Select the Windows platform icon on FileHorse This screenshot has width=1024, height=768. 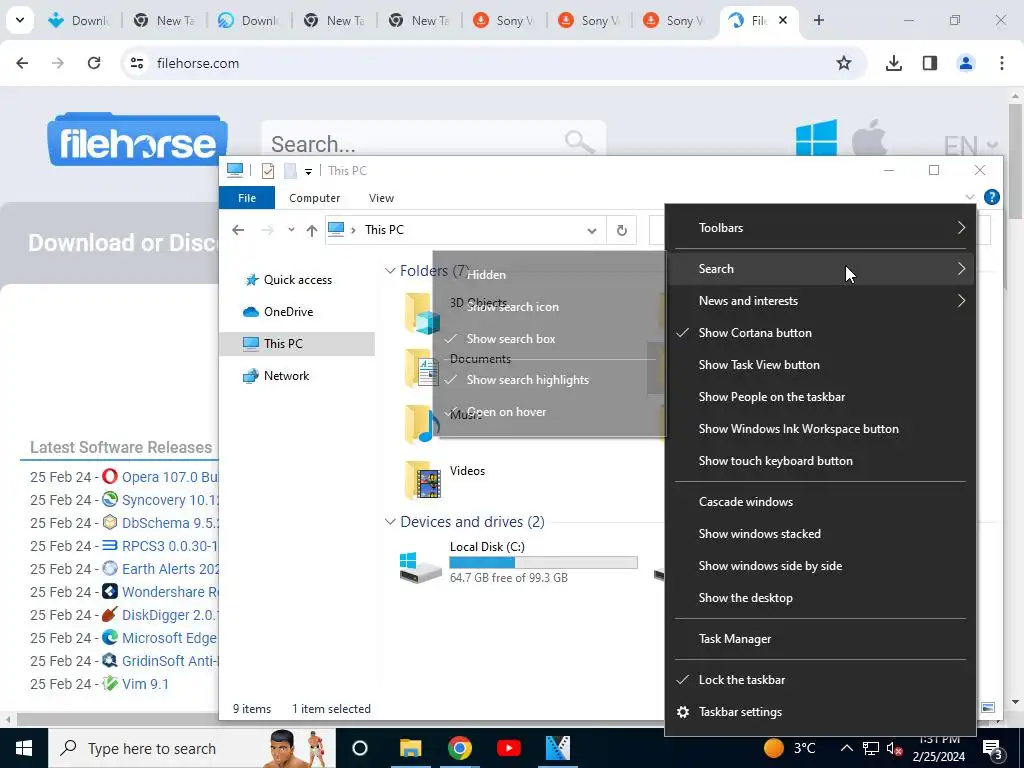816,137
